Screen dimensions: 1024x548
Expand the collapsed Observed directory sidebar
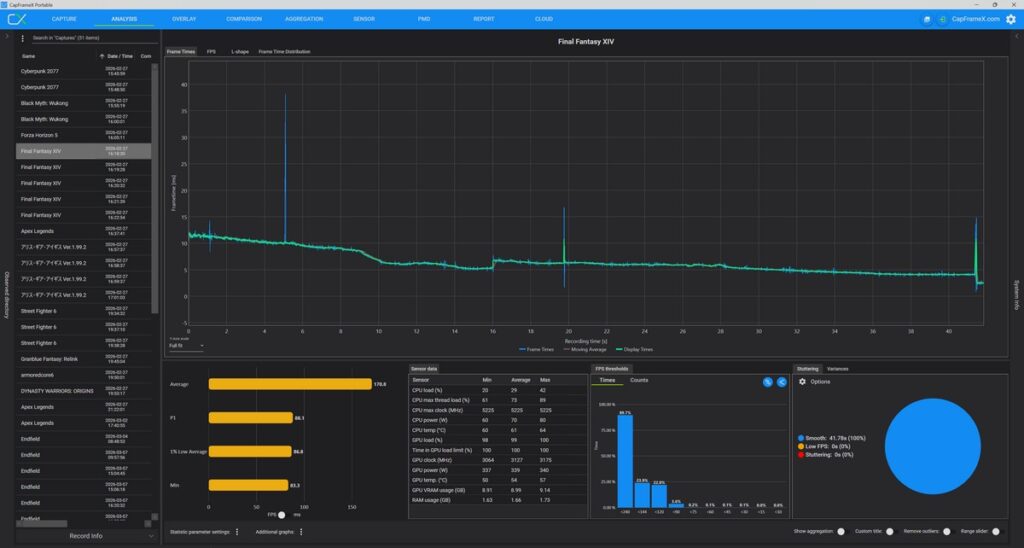click(x=7, y=293)
